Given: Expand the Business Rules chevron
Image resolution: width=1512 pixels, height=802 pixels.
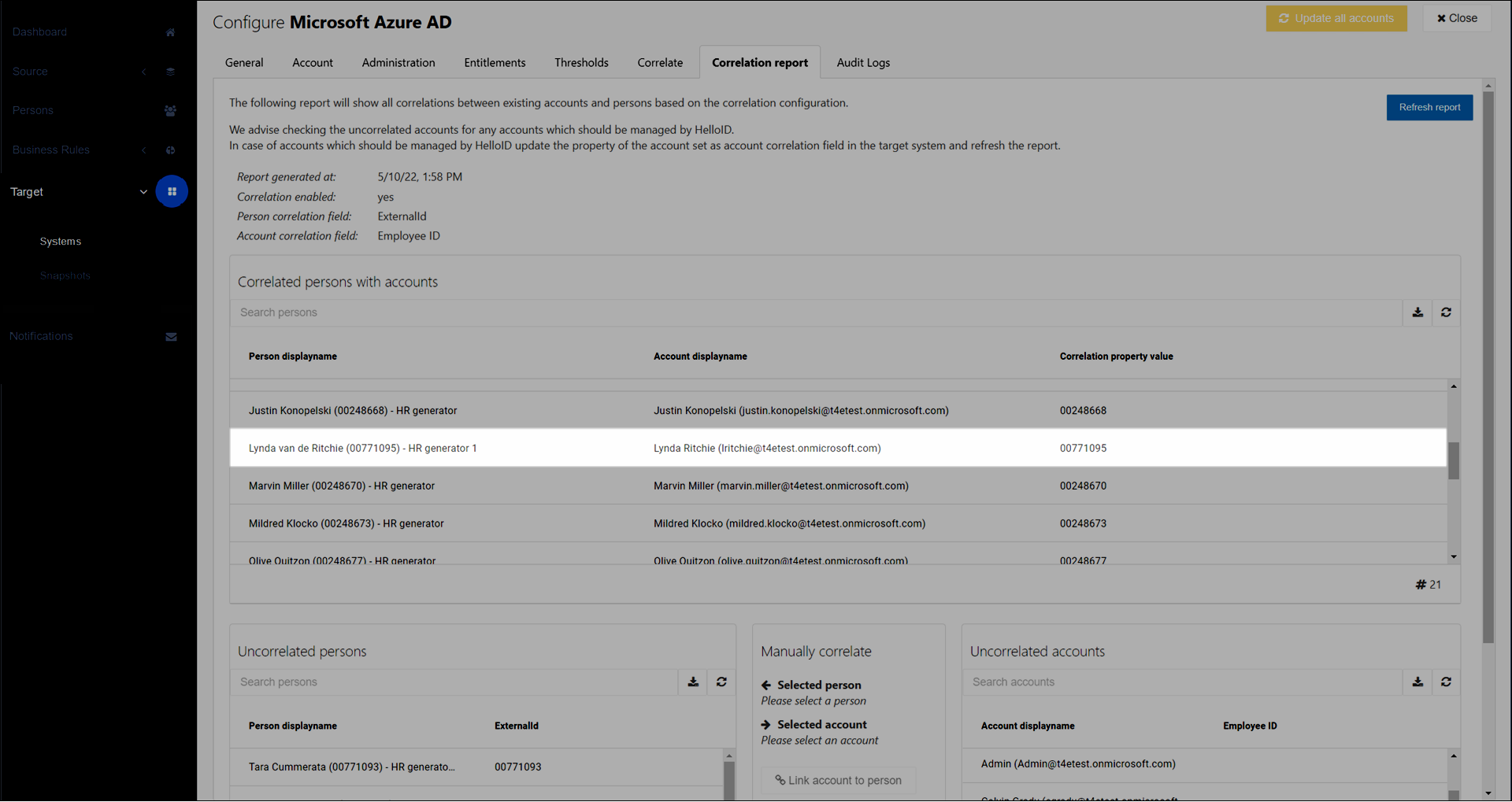Looking at the screenshot, I should click(x=144, y=150).
